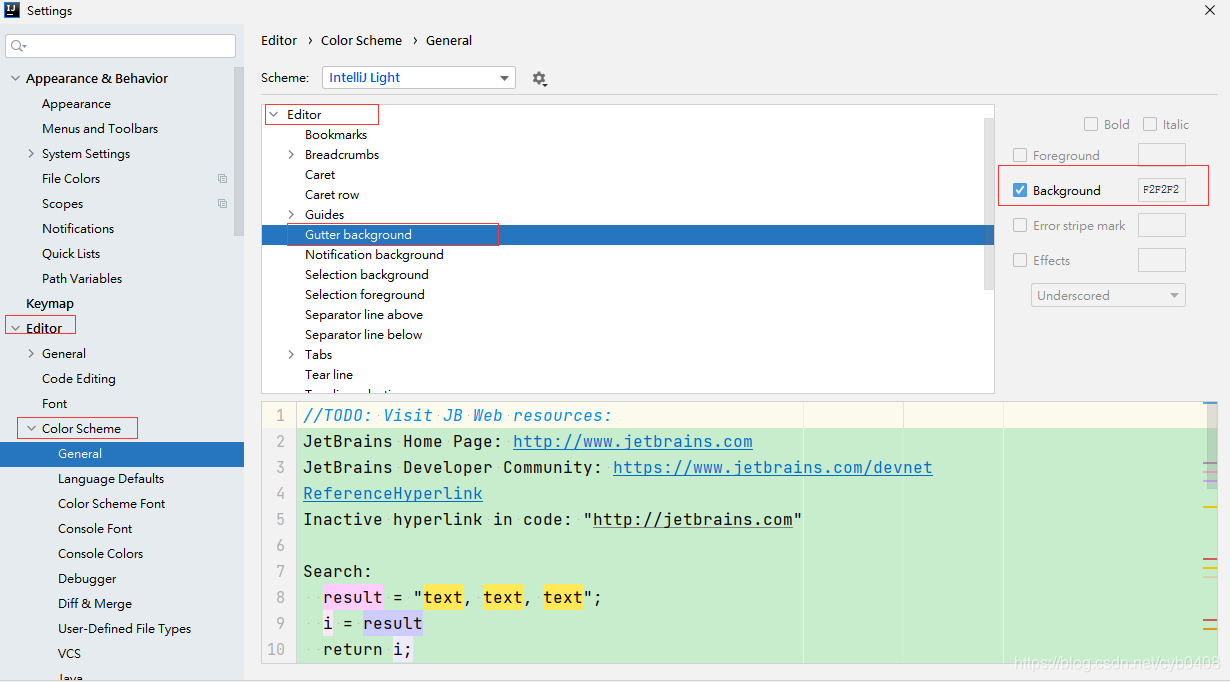1230x682 pixels.
Task: Enable the Effects checkbox
Action: click(x=1020, y=260)
